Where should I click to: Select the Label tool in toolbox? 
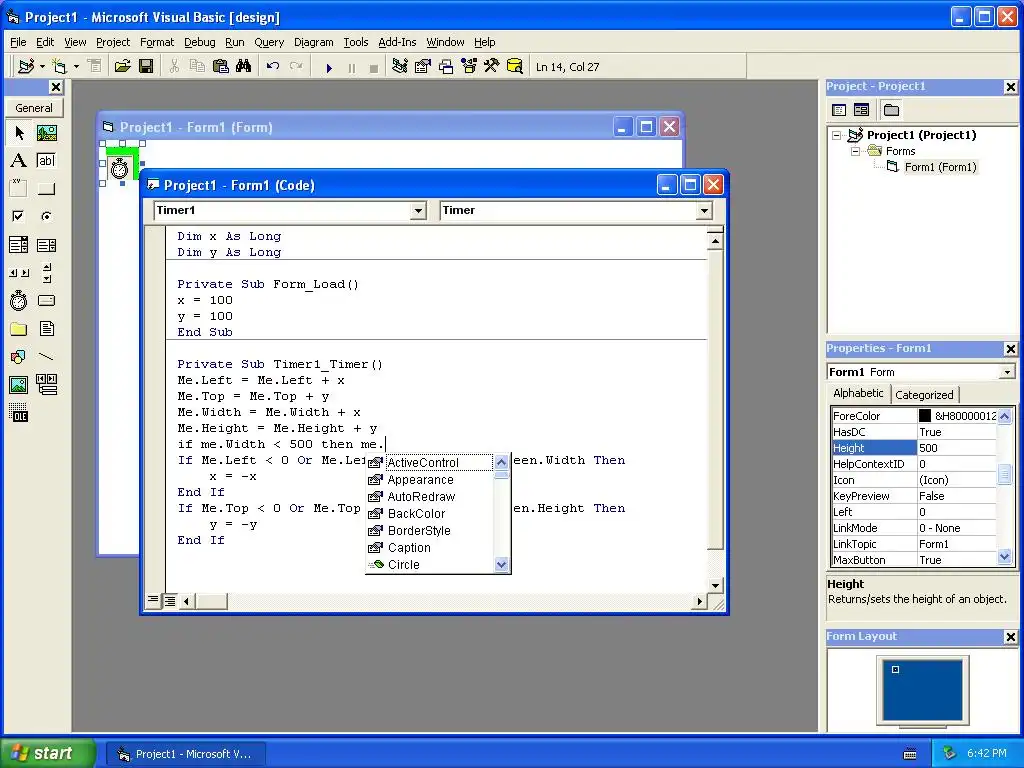tap(19, 161)
